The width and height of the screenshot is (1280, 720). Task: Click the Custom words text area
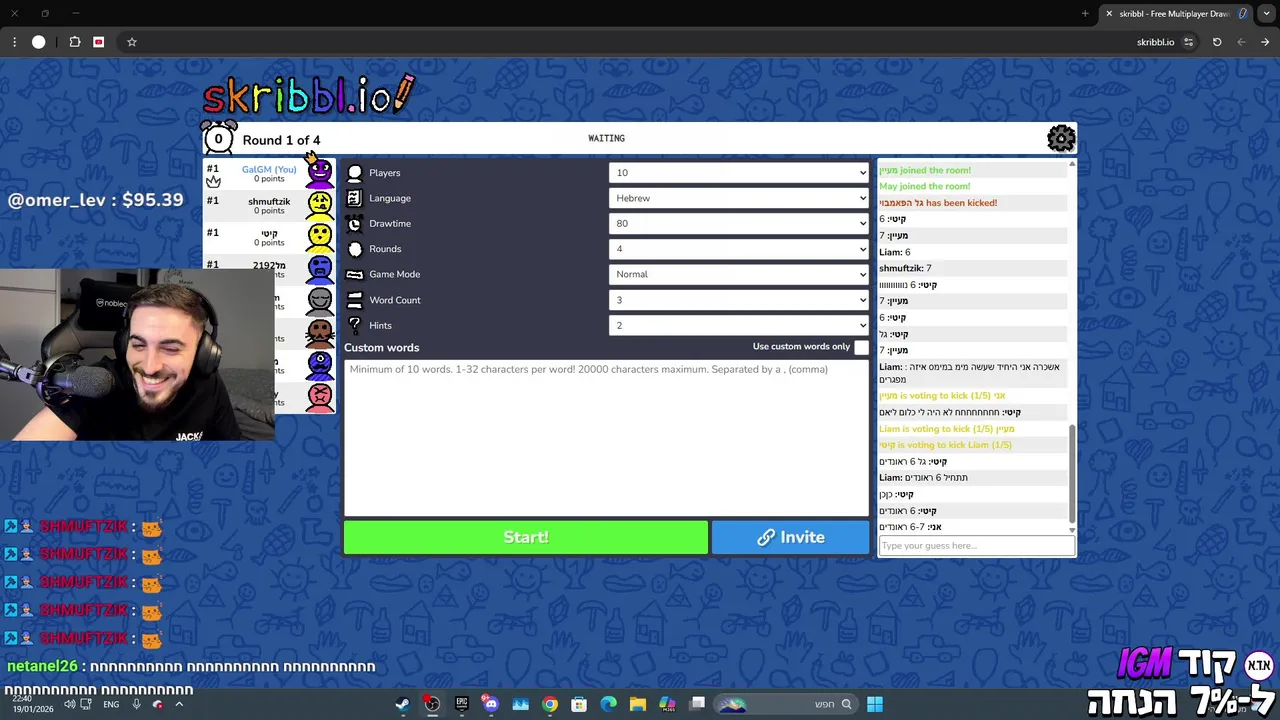(x=606, y=437)
